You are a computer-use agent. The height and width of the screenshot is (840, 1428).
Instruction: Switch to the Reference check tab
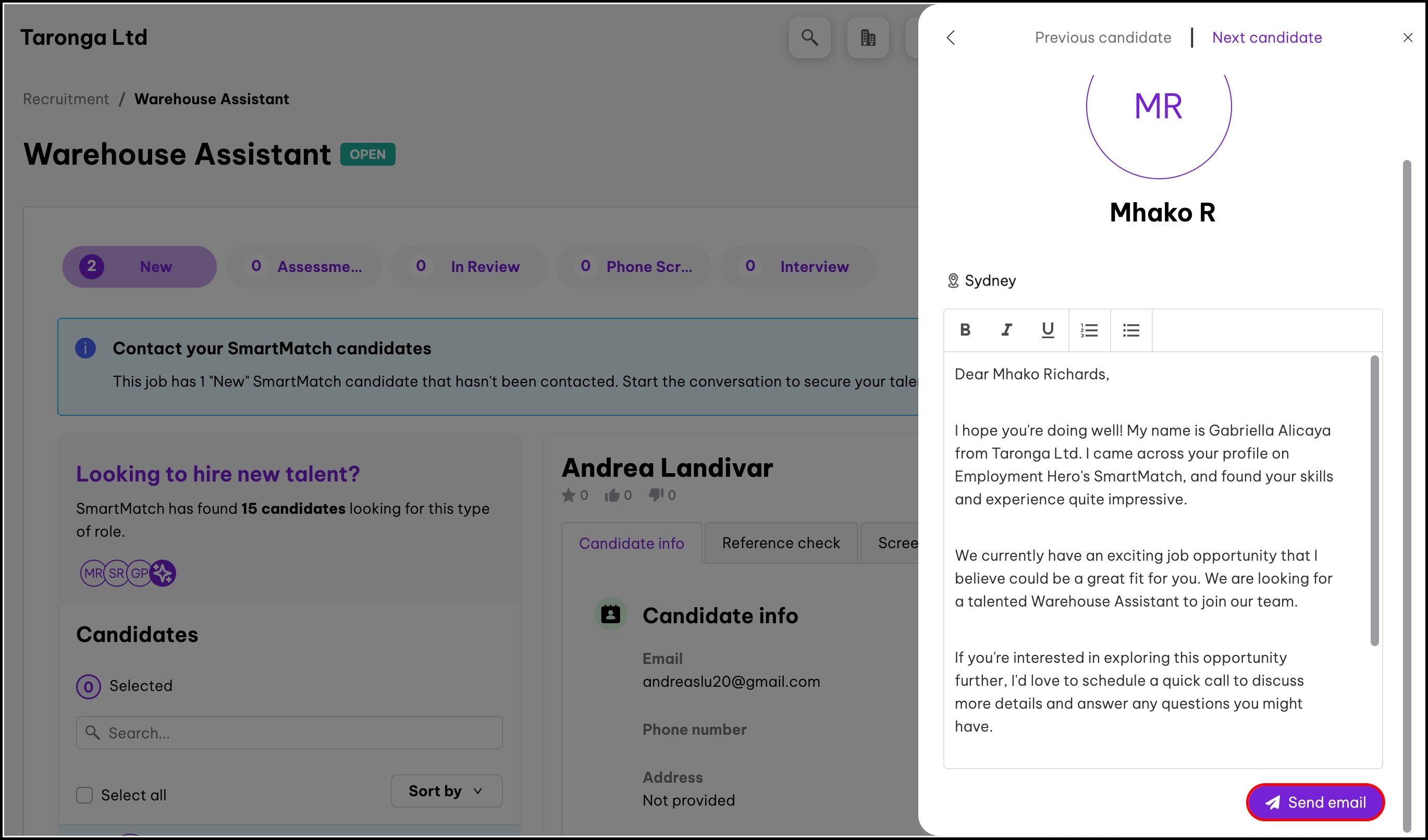point(780,542)
